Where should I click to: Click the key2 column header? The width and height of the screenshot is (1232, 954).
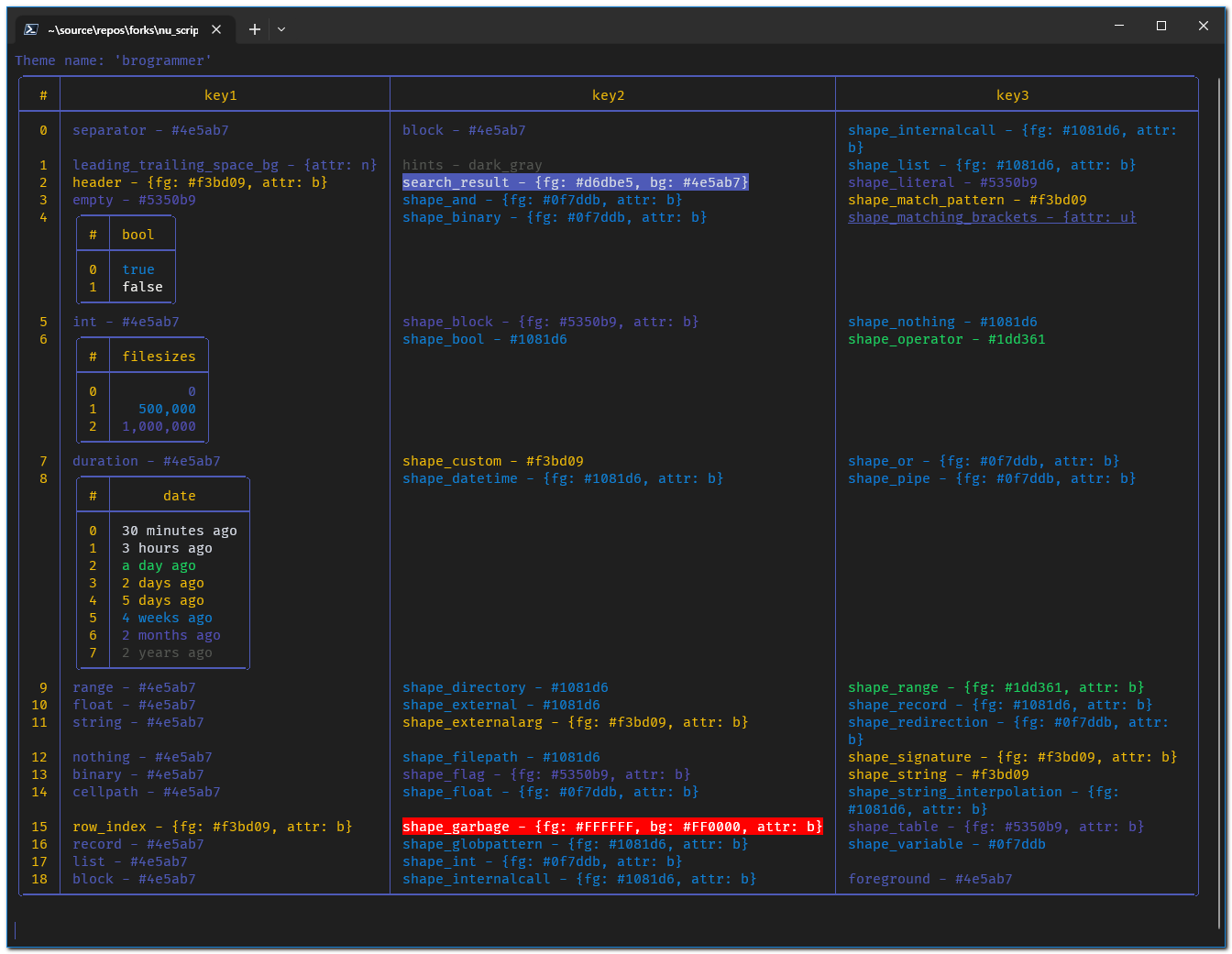[609, 95]
